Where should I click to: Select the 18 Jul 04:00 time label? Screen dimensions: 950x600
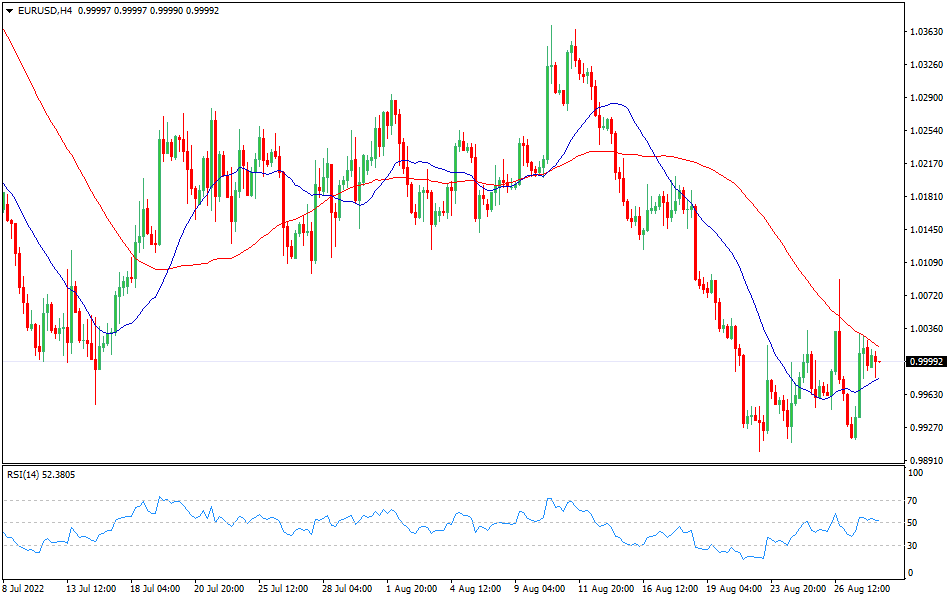point(156,590)
